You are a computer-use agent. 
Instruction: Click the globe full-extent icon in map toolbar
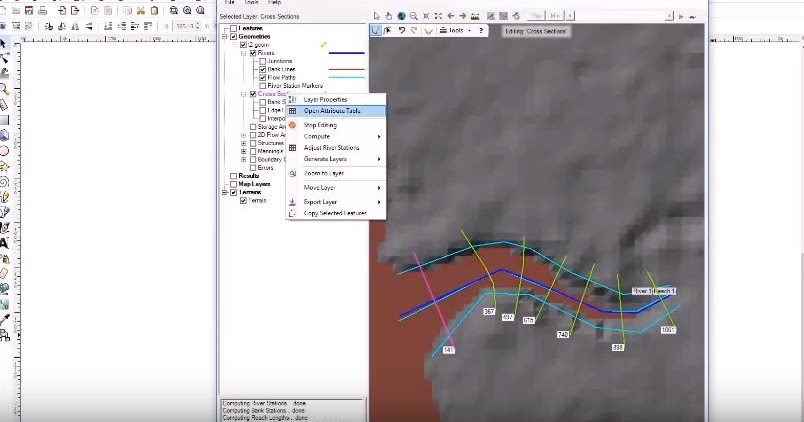tap(401, 16)
